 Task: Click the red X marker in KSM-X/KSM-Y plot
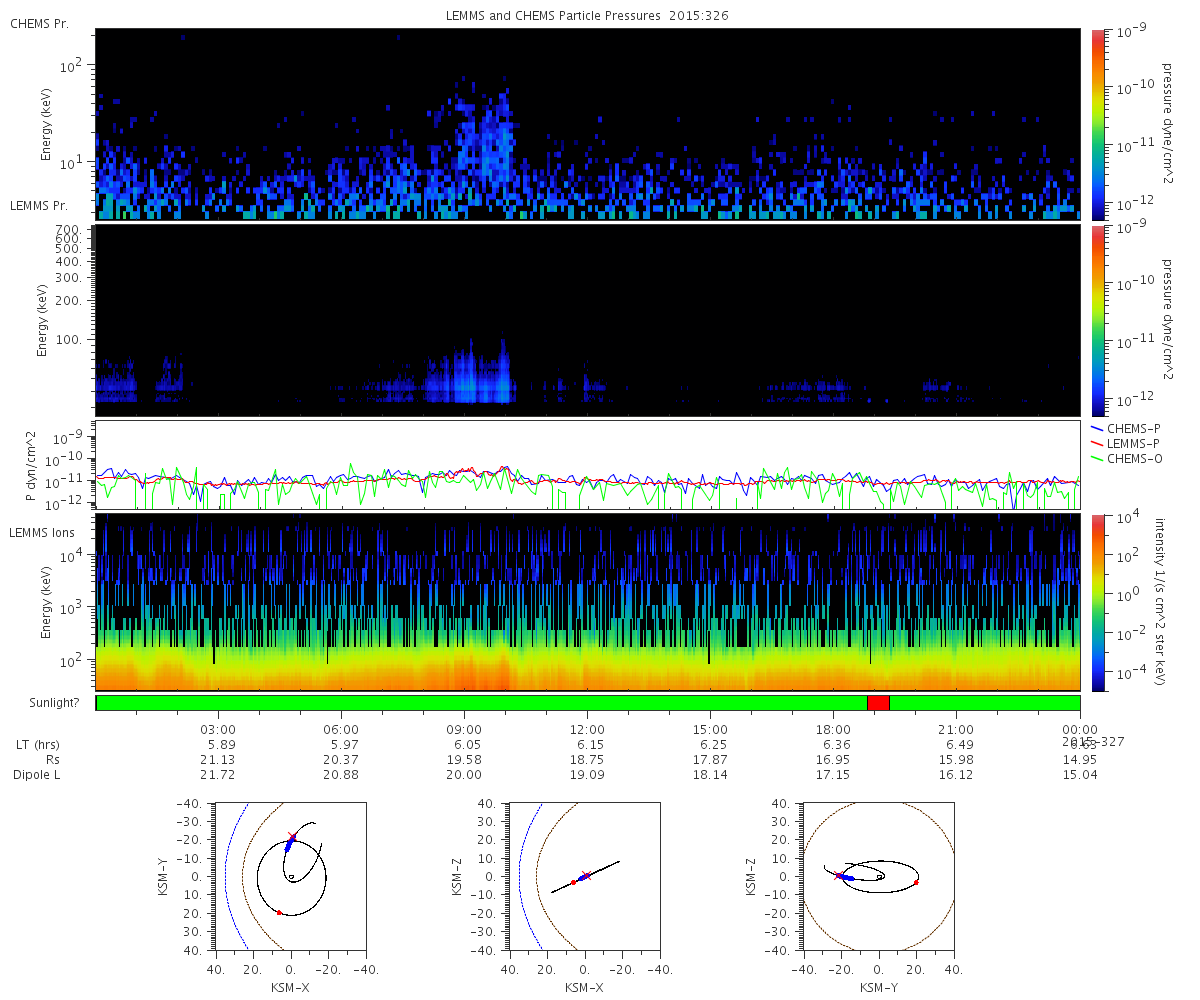(292, 836)
